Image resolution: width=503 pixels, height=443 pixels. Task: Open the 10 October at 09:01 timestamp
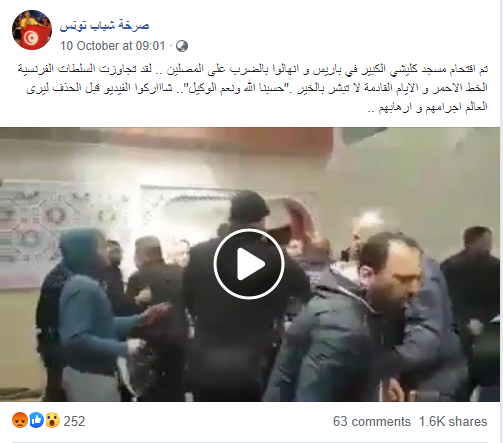point(113,46)
